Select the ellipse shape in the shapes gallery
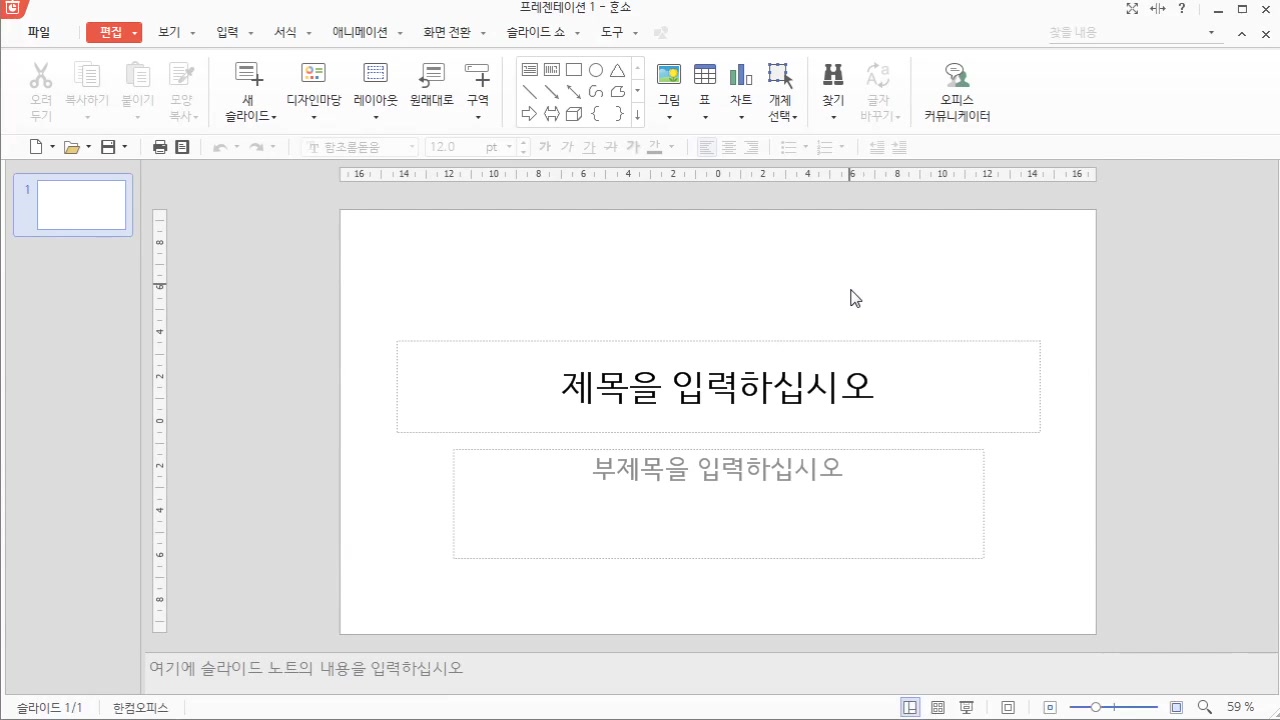 (x=595, y=70)
